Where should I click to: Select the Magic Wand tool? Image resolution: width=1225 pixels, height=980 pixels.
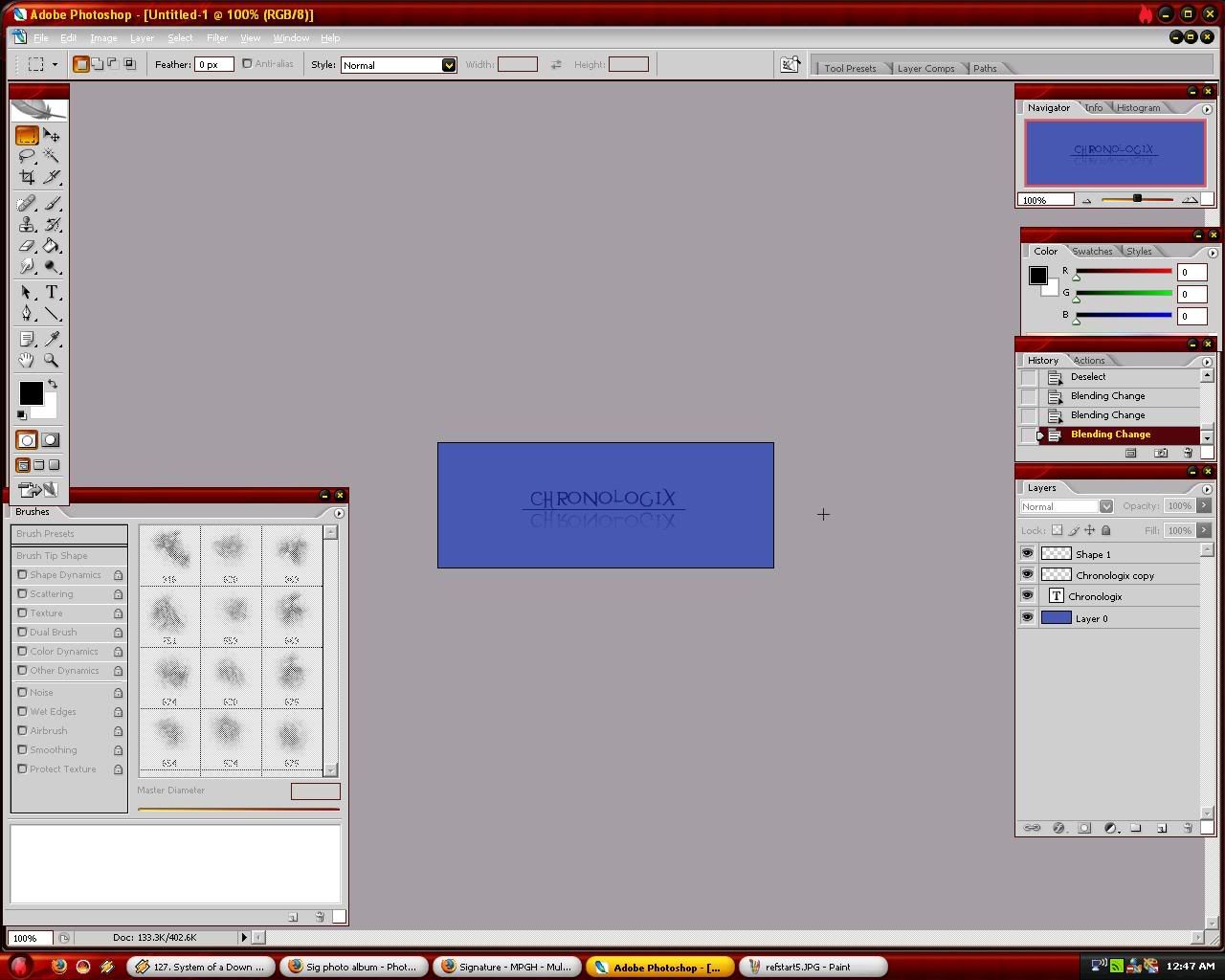[52, 156]
